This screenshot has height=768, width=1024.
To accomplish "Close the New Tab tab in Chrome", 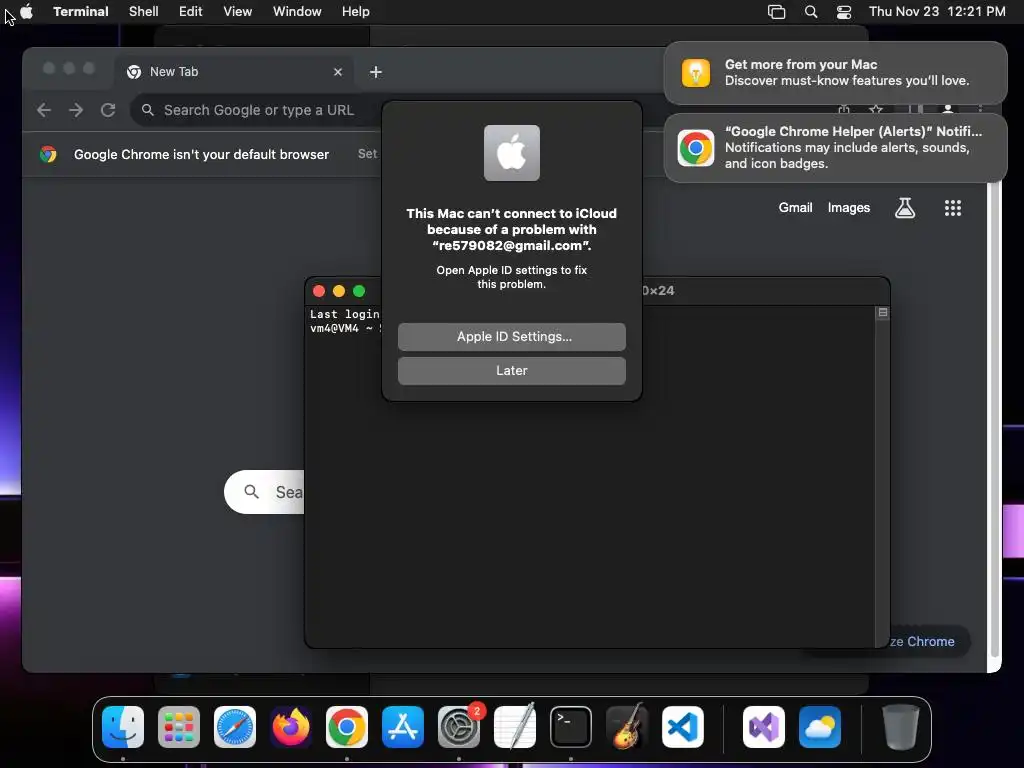I will (338, 72).
